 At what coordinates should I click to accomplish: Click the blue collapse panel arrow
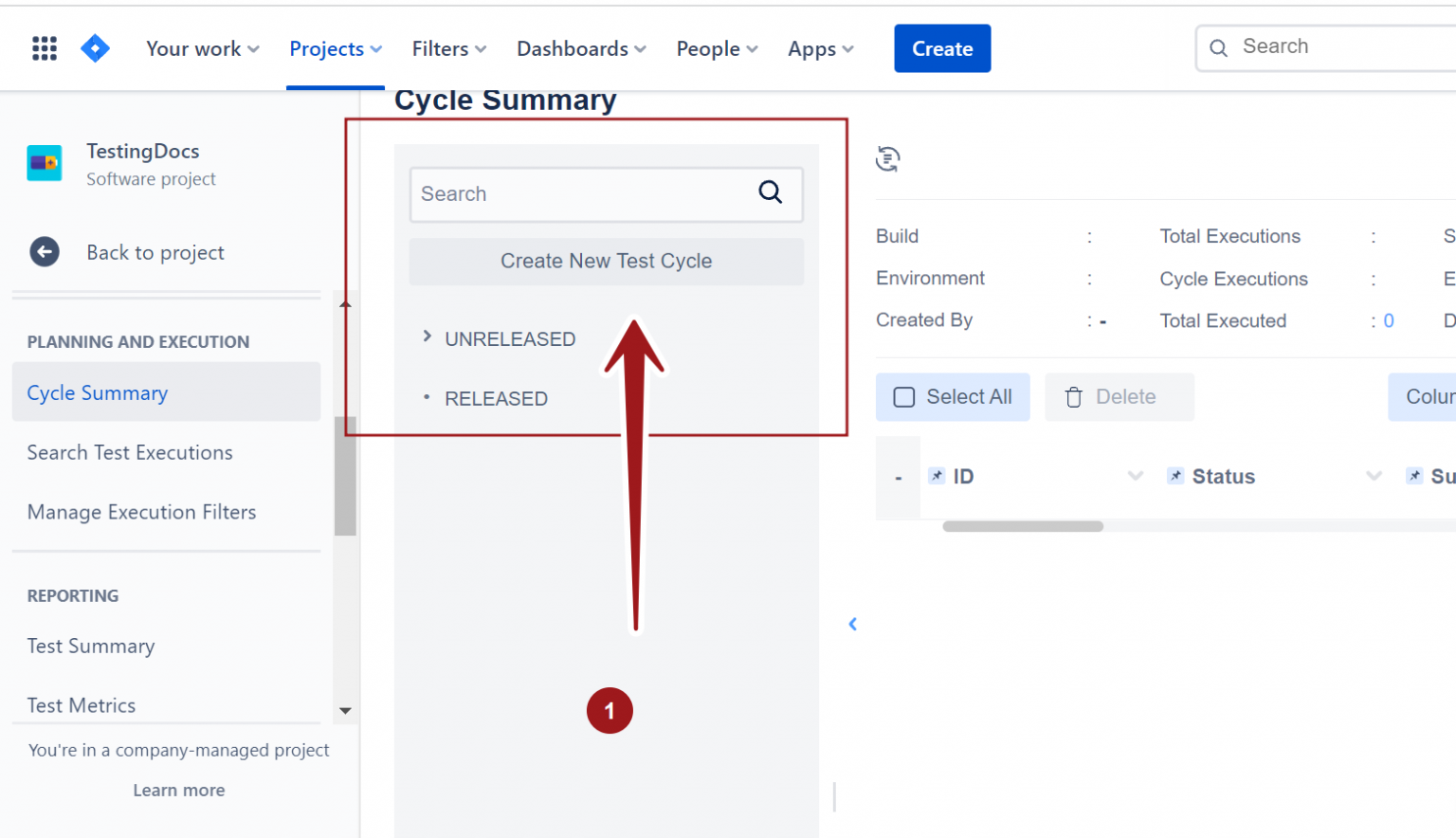(x=852, y=624)
